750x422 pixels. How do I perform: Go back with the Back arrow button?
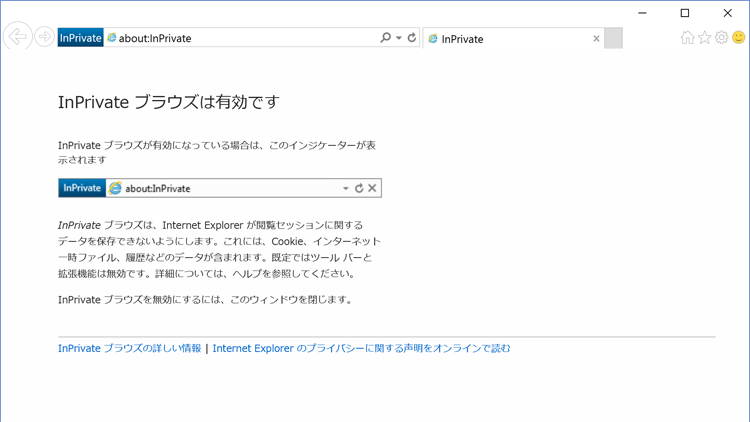18,36
